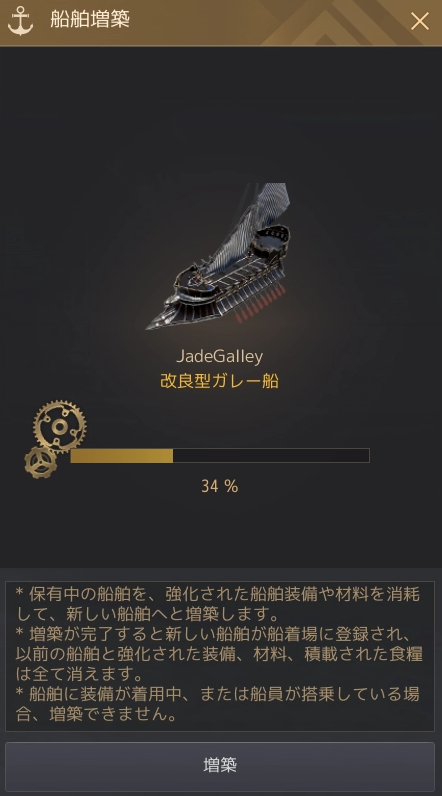Click the note about 船員が搭乗している場合

(218, 706)
